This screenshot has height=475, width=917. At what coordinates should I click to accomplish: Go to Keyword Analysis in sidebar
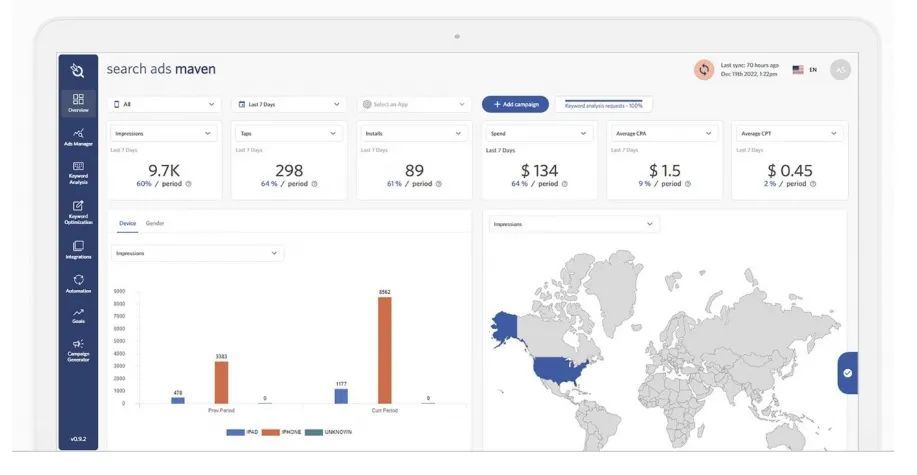pos(78,172)
